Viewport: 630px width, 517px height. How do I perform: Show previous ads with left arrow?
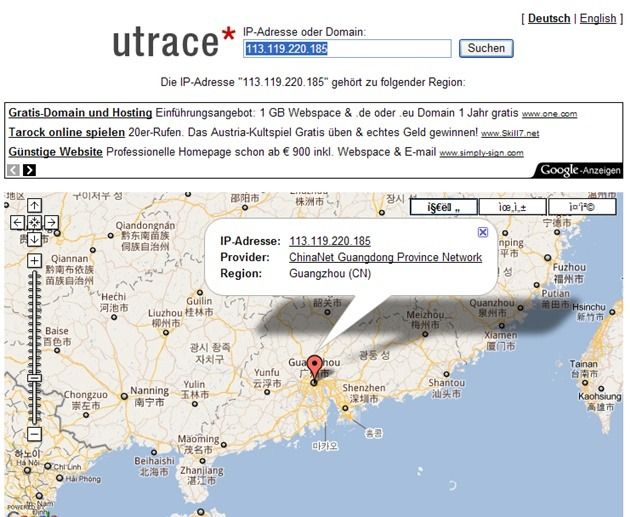coord(13,170)
